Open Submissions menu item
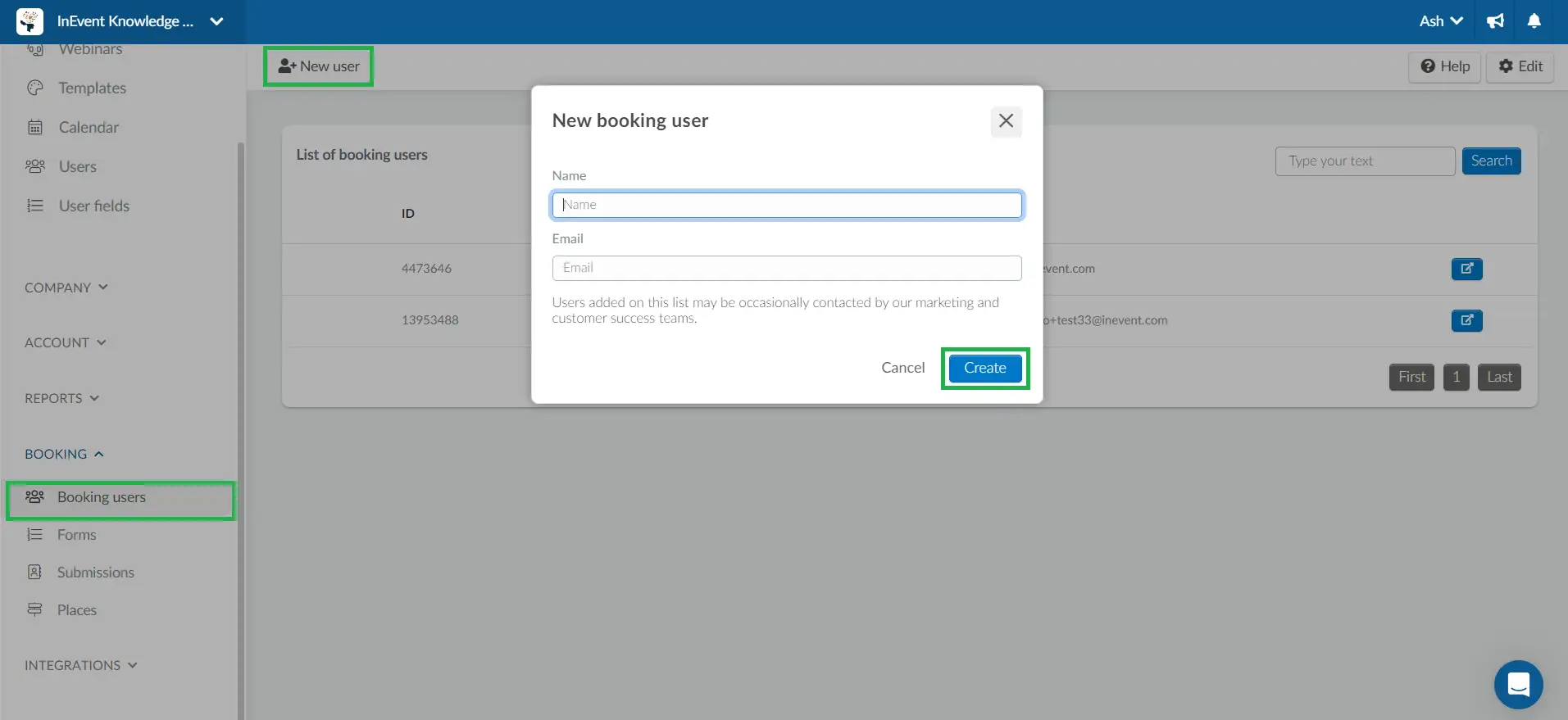This screenshot has height=720, width=1568. (x=96, y=573)
